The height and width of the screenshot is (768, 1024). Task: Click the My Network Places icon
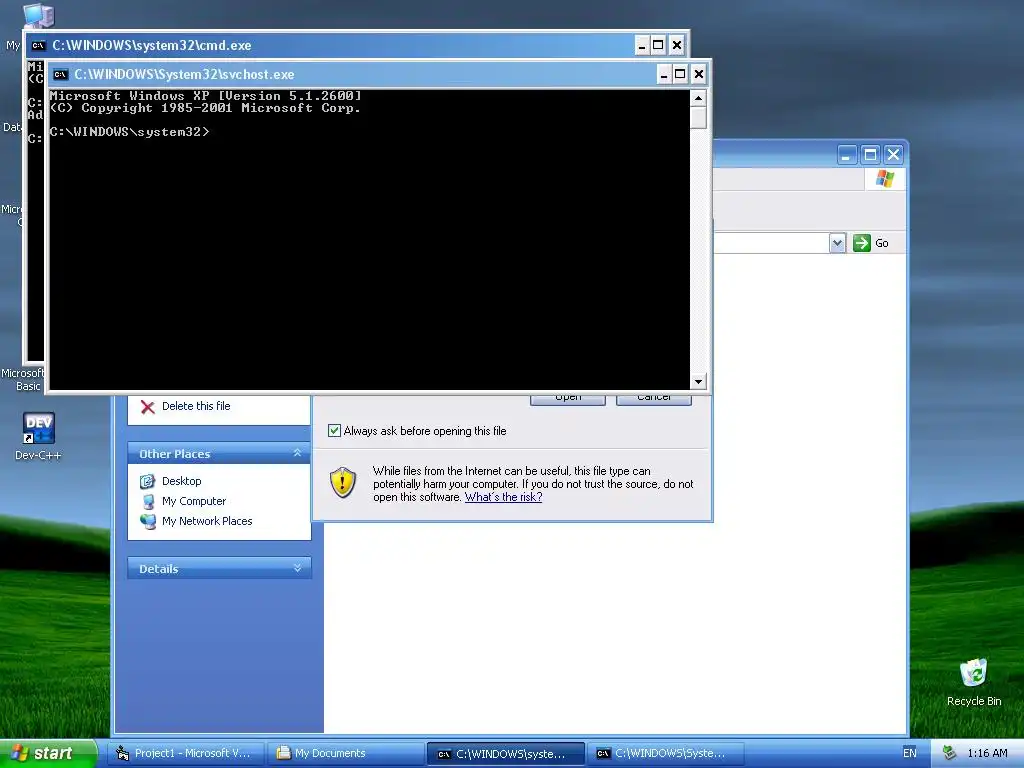click(148, 521)
